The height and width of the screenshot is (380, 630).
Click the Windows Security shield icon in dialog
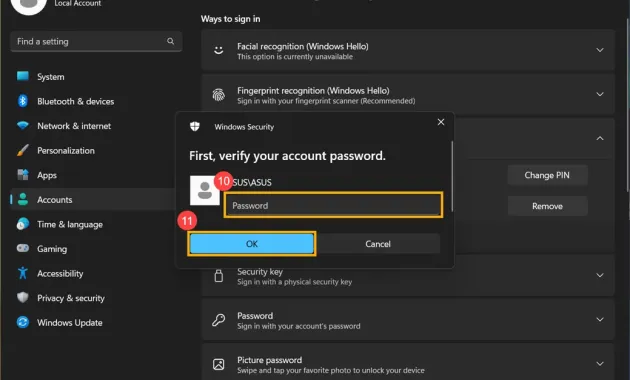pyautogui.click(x=195, y=127)
